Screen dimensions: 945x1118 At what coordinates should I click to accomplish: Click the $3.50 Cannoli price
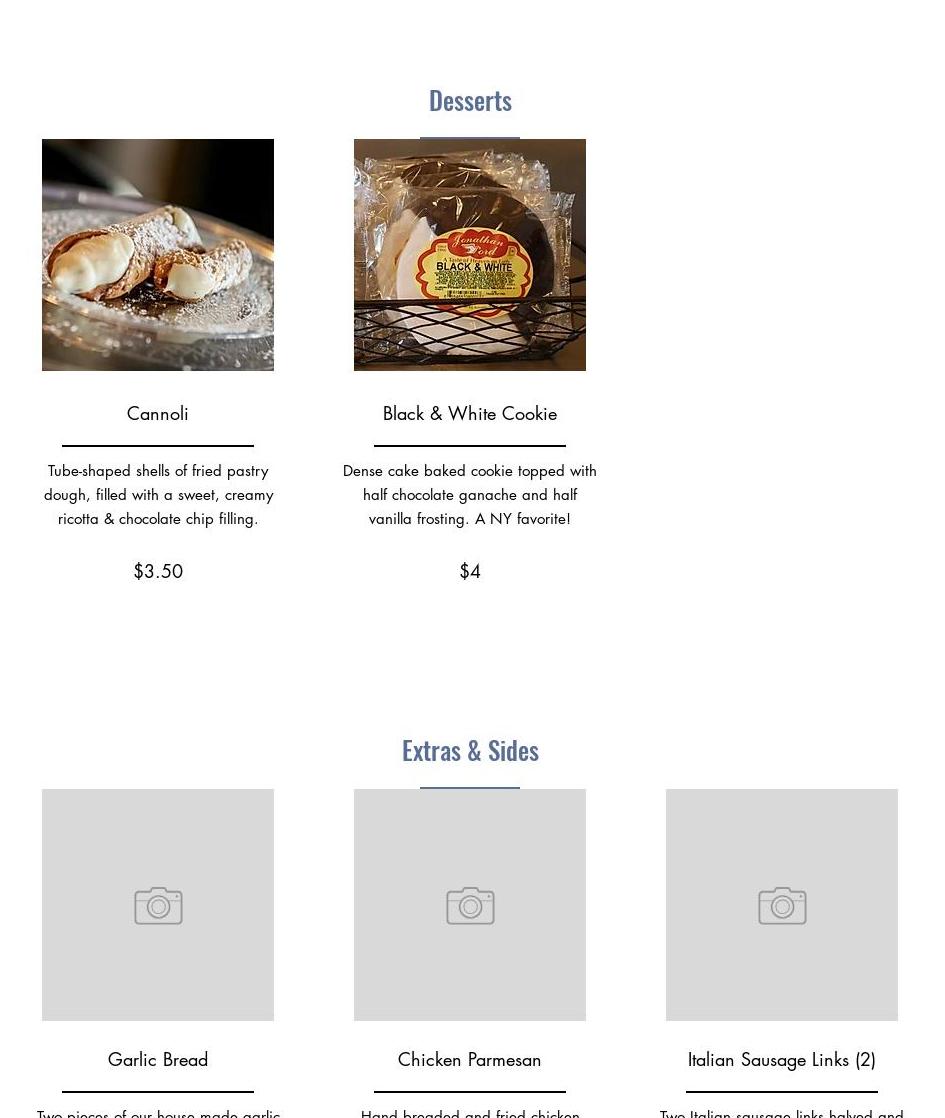pos(158,571)
